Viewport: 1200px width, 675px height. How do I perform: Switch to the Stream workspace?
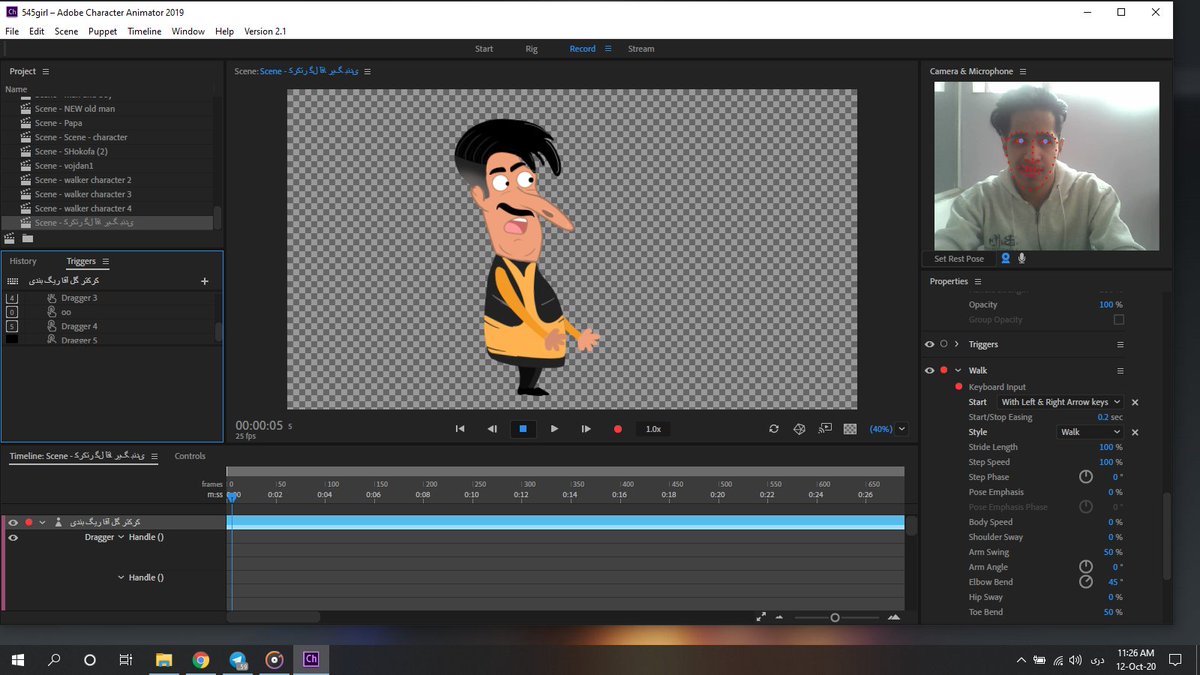tap(641, 48)
